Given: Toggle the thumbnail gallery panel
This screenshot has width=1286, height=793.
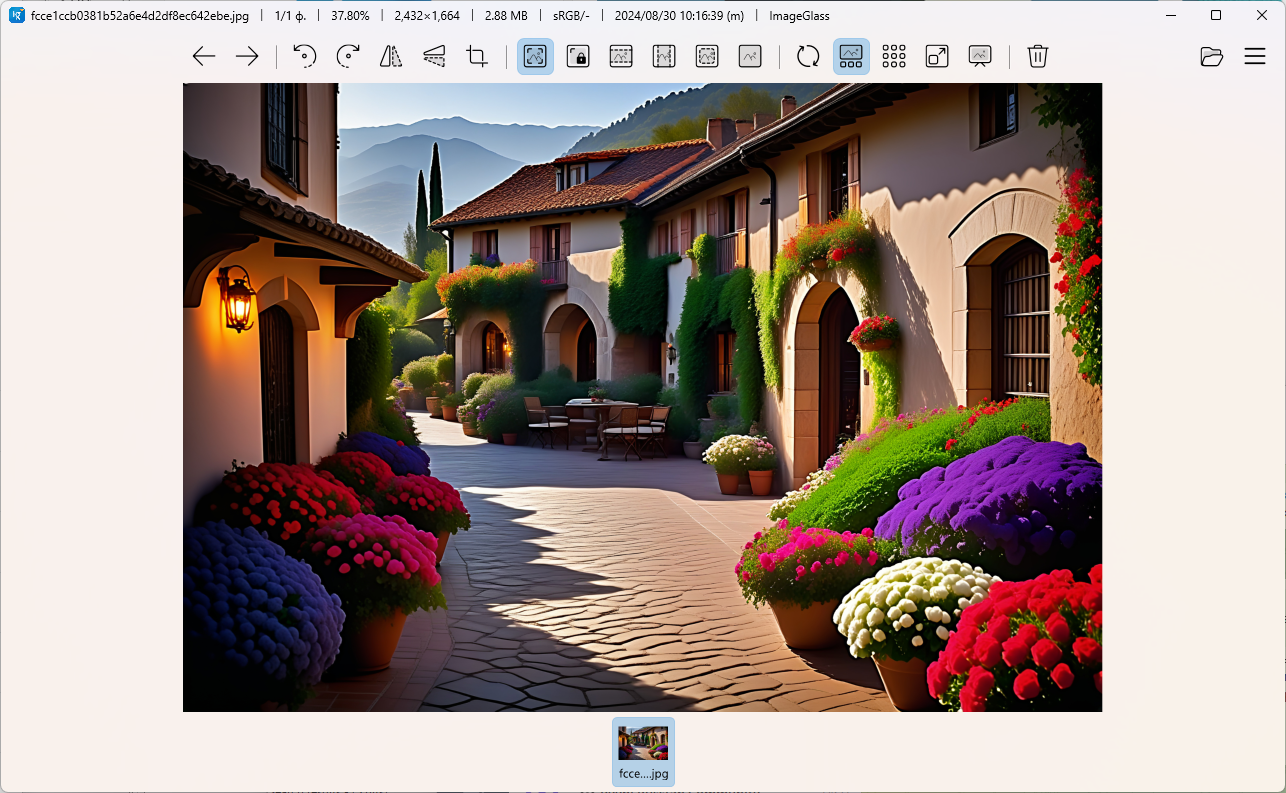Looking at the screenshot, I should 851,57.
